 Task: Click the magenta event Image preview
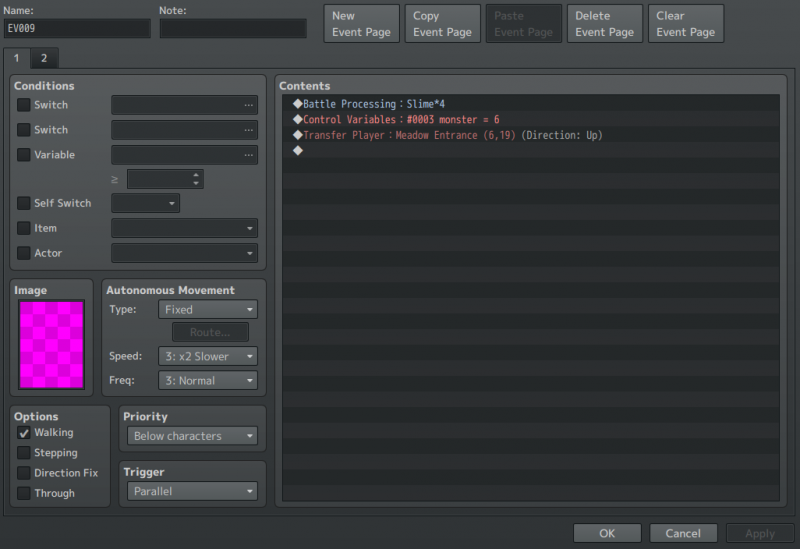pos(52,344)
